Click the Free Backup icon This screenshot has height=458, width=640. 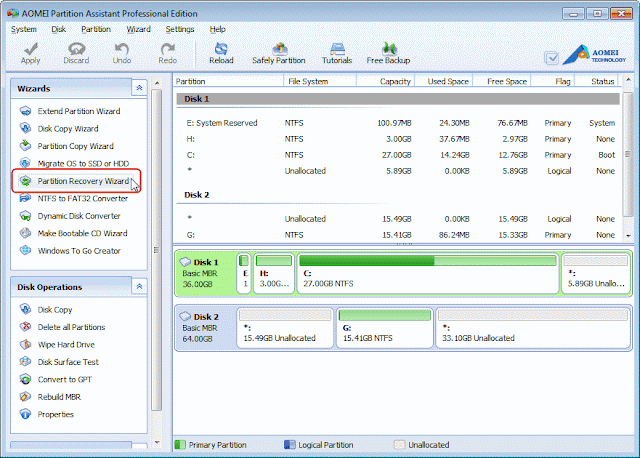389,49
